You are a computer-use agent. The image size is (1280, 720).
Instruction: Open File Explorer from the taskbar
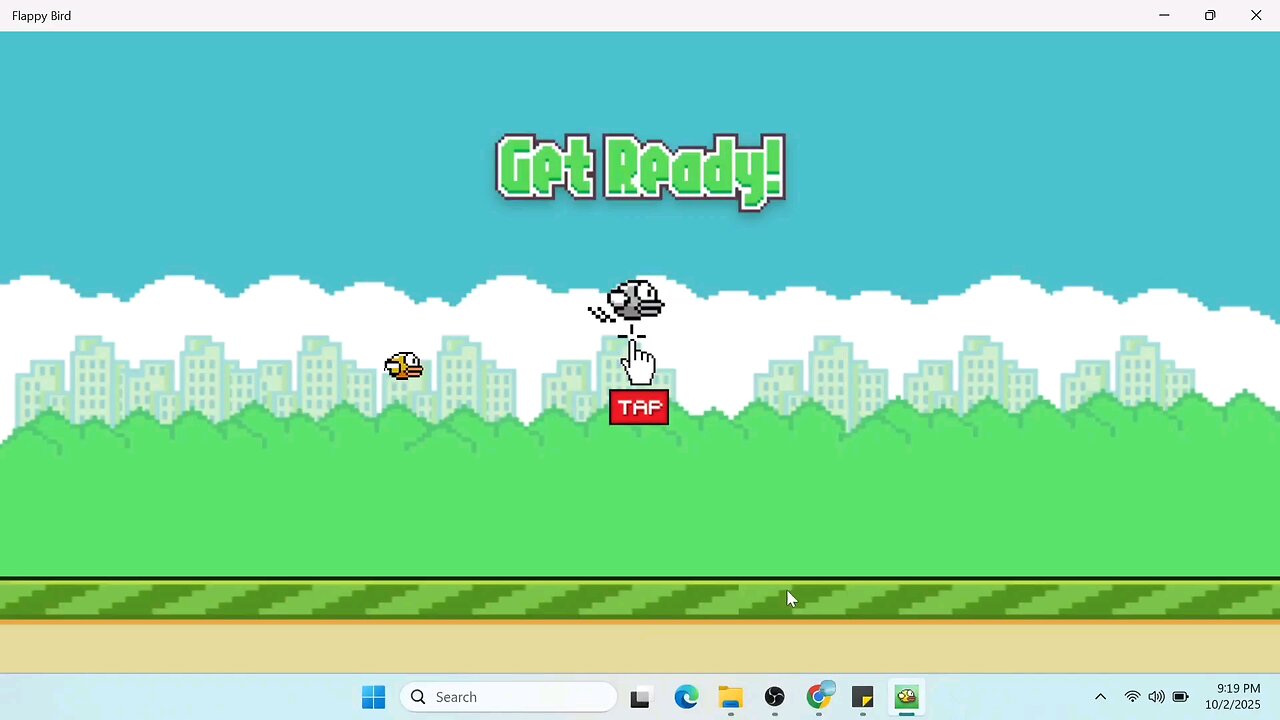point(731,697)
